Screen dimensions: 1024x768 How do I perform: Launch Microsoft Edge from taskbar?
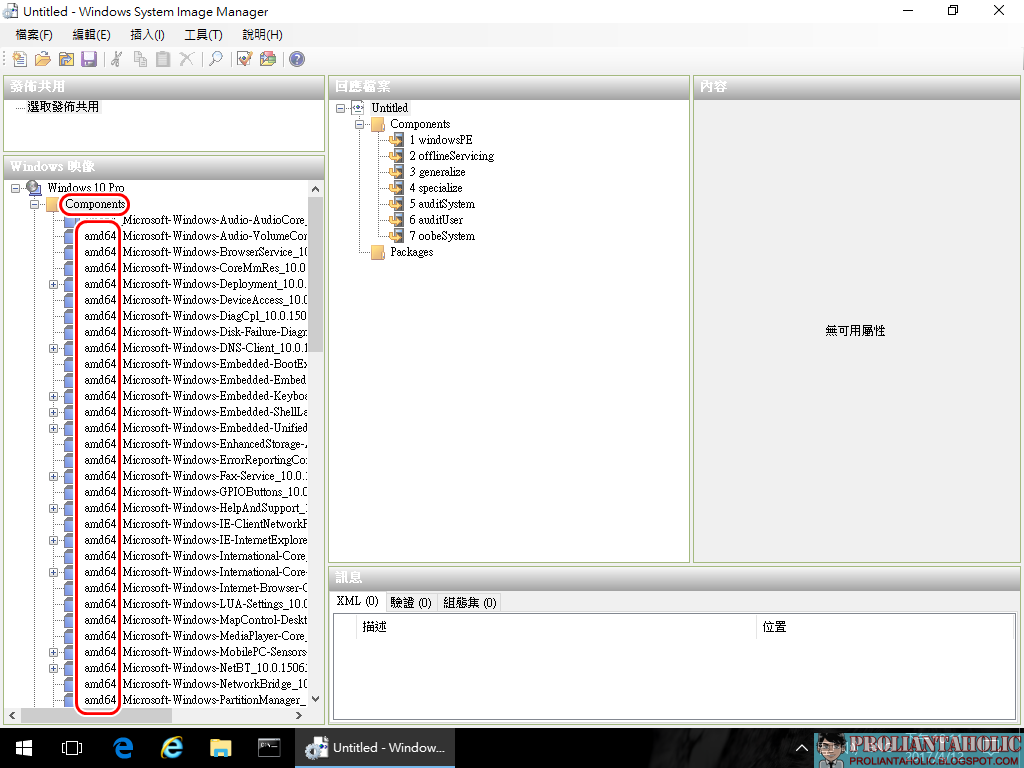[123, 748]
